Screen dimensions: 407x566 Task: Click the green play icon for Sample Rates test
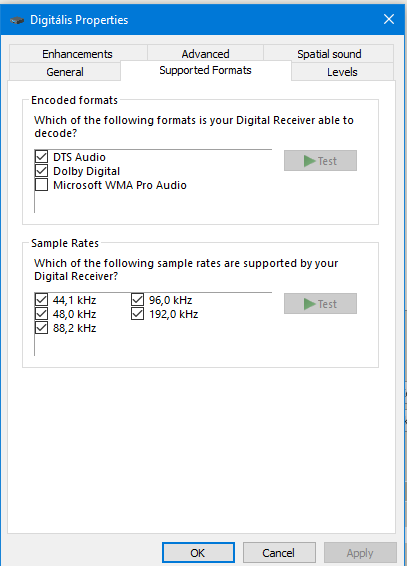(x=309, y=304)
